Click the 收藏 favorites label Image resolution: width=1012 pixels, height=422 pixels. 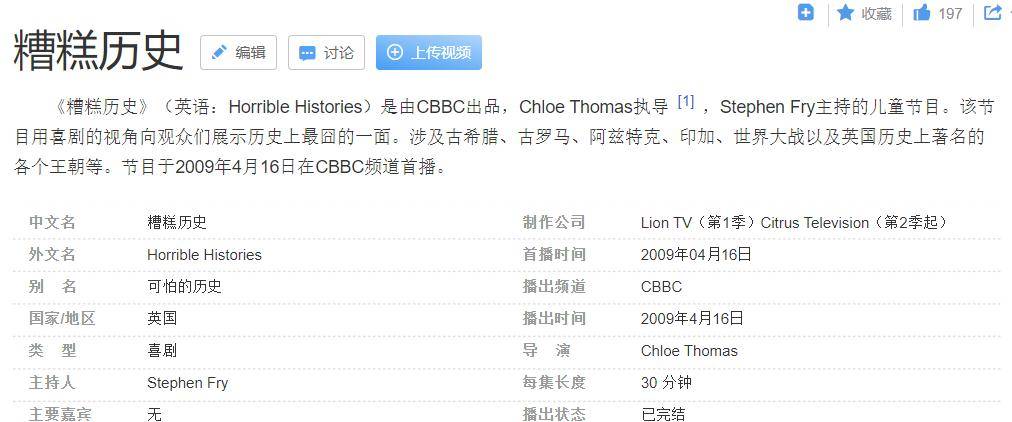coord(877,14)
